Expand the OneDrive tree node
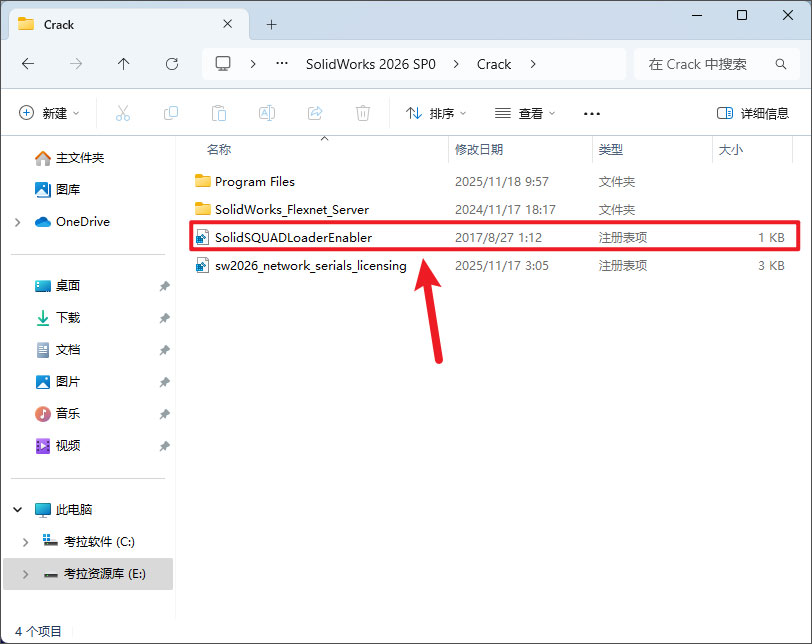Screen dimensions: 812x644 click(18, 222)
